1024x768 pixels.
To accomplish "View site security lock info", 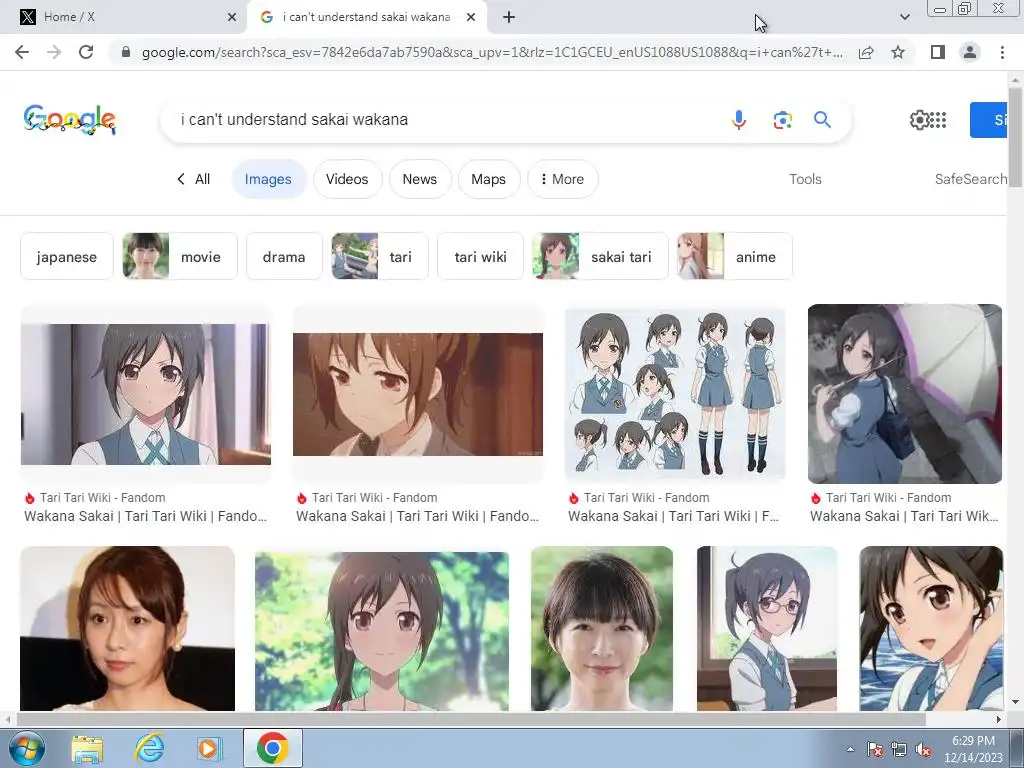I will coord(126,52).
